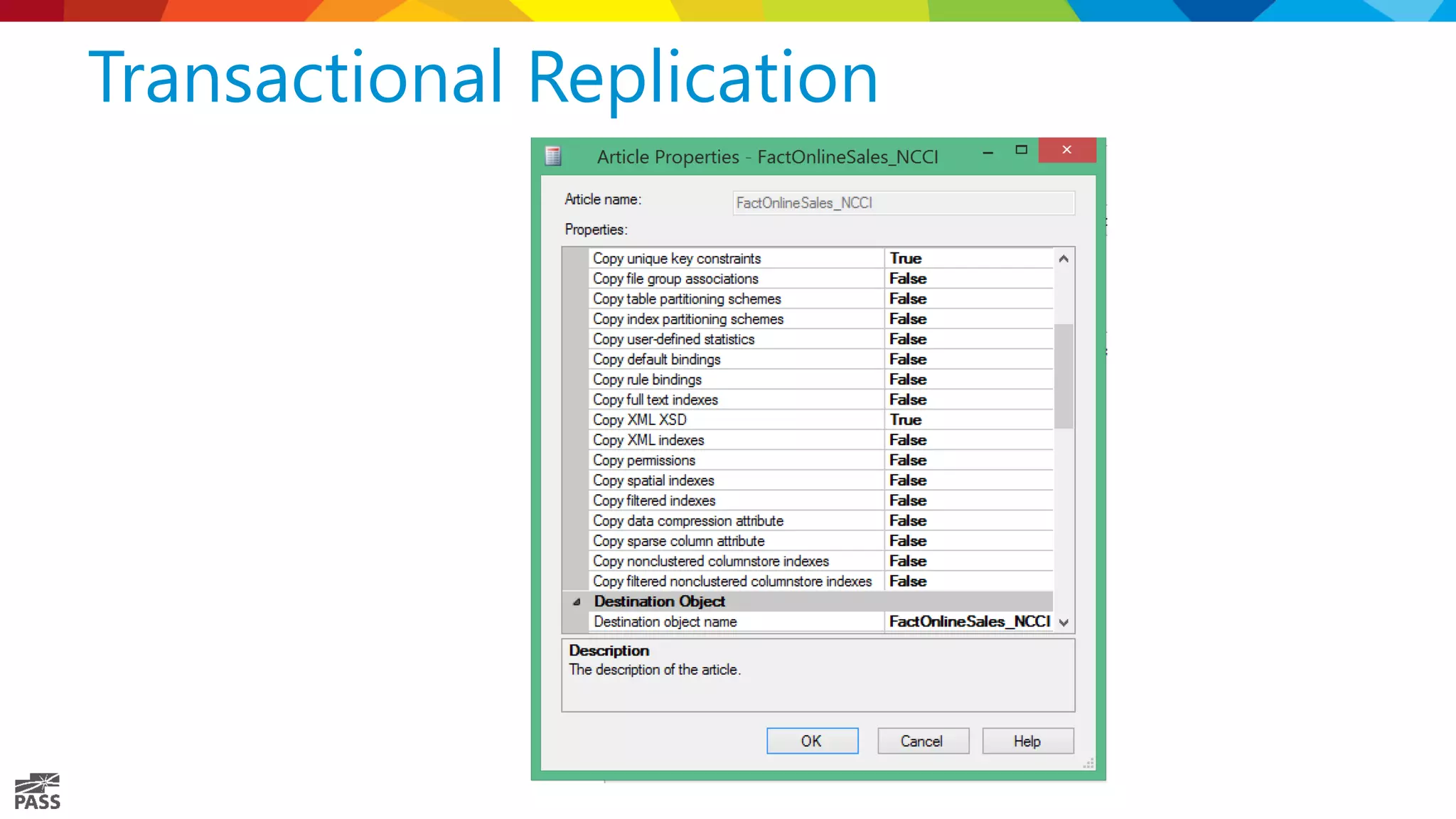Click the dialog resize grip corner
This screenshot has width=1456, height=819.
(1088, 764)
